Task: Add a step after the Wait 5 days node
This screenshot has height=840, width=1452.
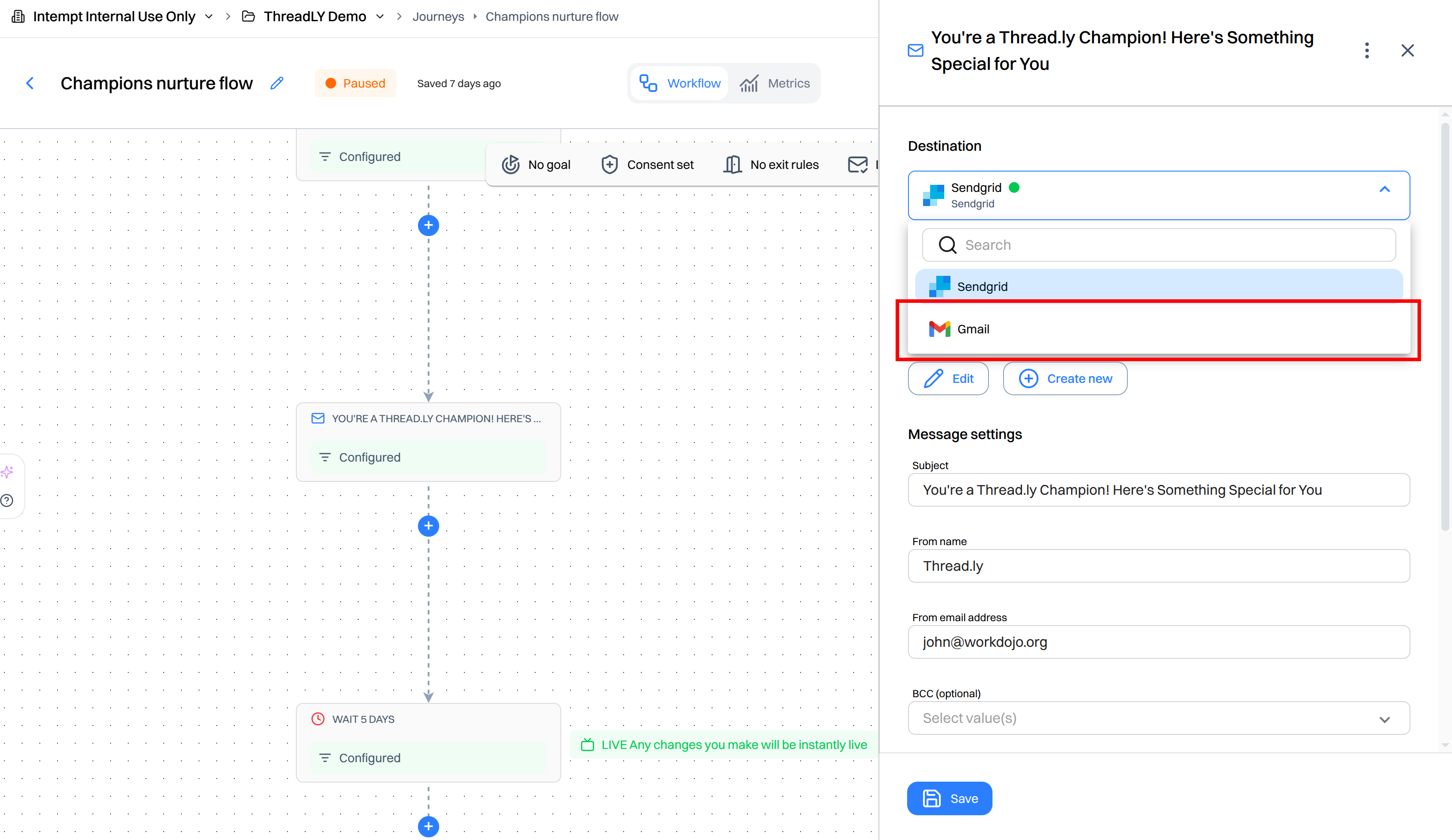Action: 428,826
